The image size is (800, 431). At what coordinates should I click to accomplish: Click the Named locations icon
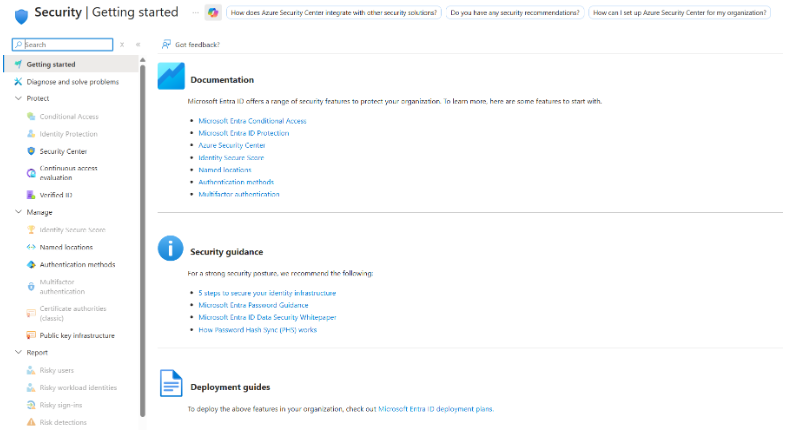tap(31, 247)
